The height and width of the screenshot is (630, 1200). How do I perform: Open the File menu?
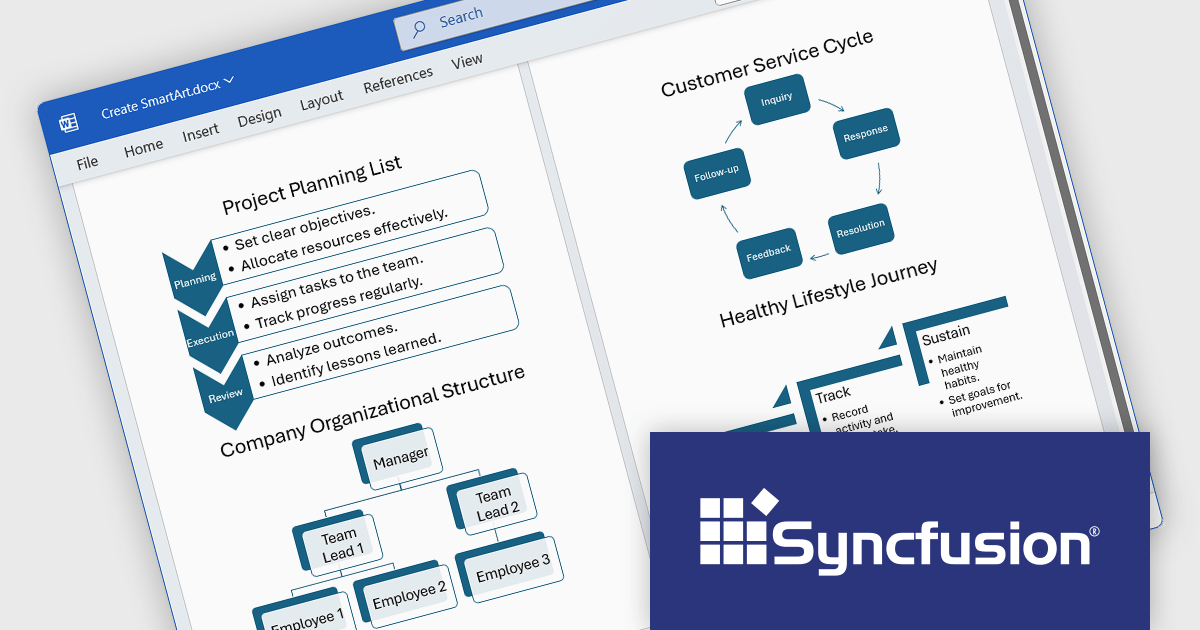click(87, 162)
